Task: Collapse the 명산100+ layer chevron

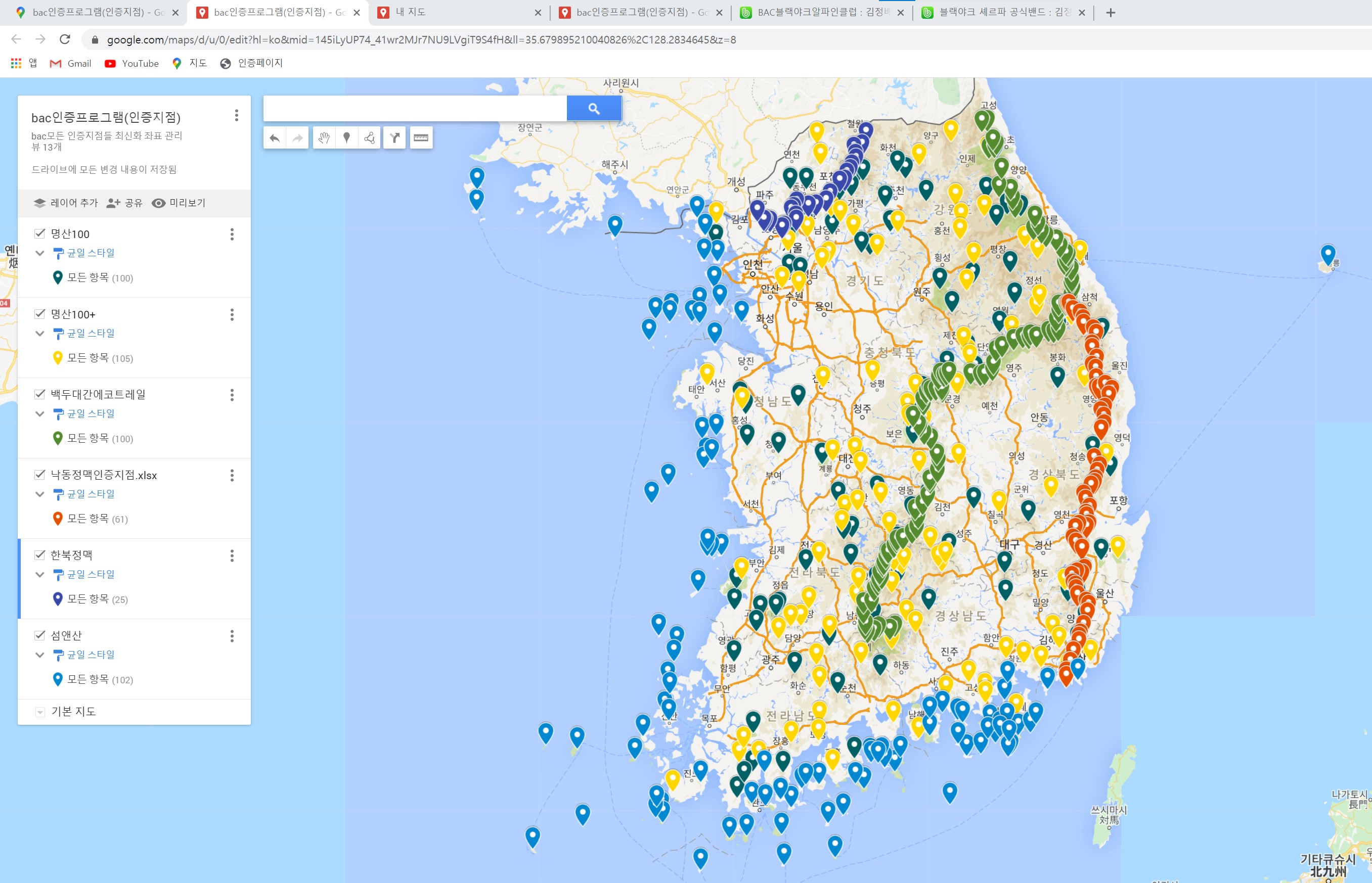Action: pyautogui.click(x=39, y=333)
